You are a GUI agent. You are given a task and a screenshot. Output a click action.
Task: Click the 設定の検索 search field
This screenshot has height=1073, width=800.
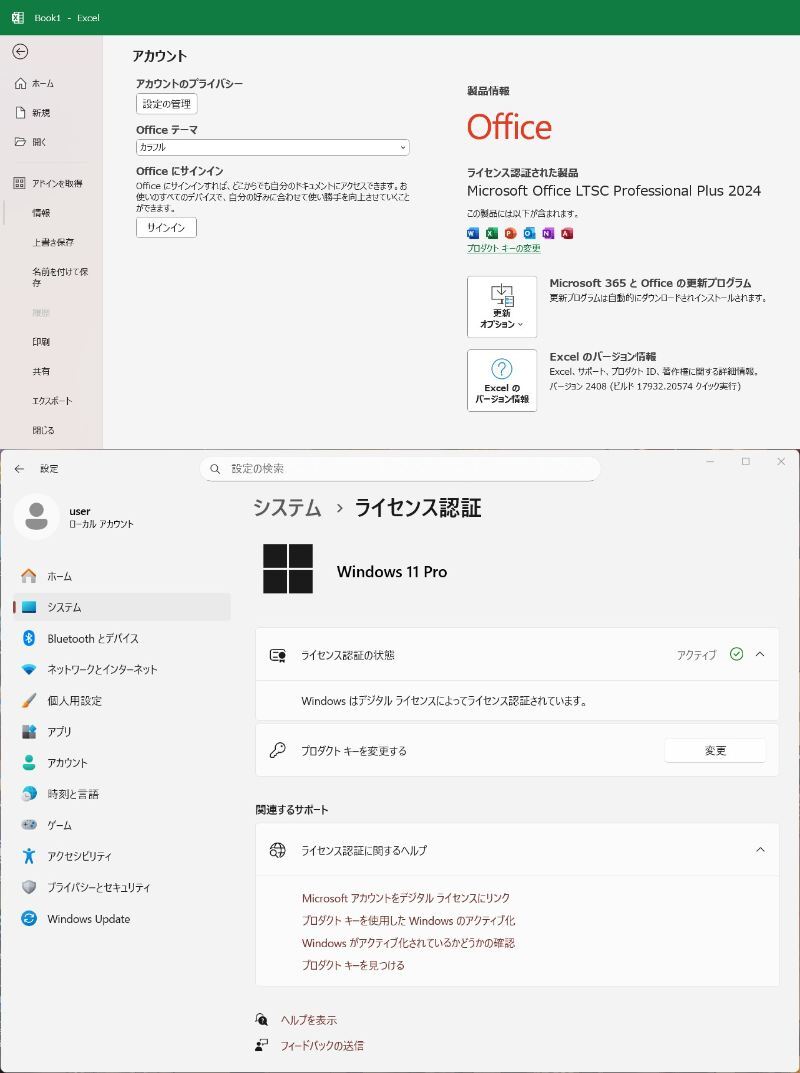click(400, 468)
